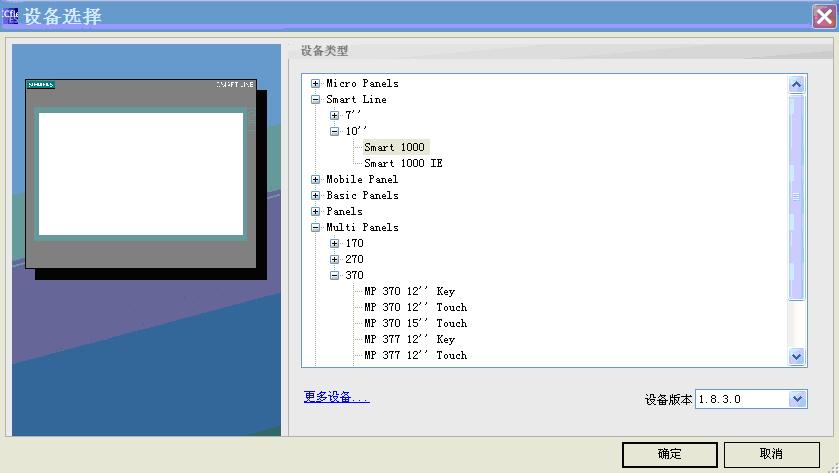The height and width of the screenshot is (473, 839).
Task: Select MP 370 15'' Touch device
Action: click(x=416, y=323)
